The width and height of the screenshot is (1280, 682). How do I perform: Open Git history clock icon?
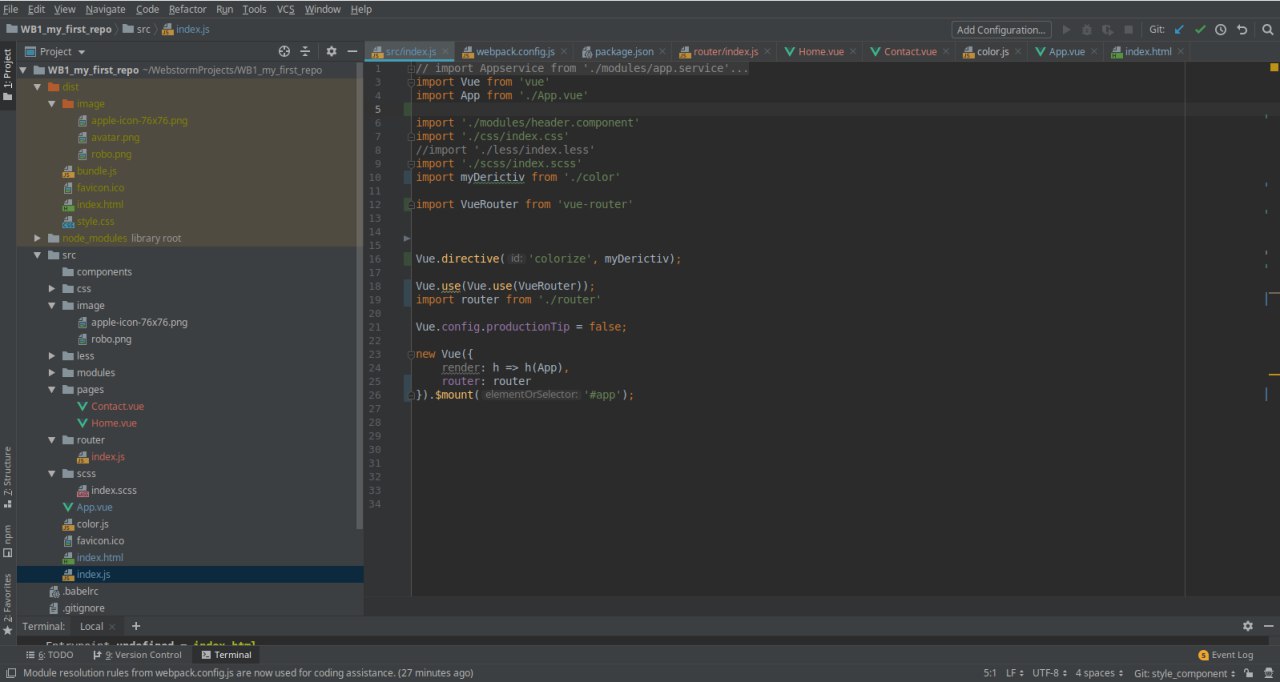tap(1221, 30)
